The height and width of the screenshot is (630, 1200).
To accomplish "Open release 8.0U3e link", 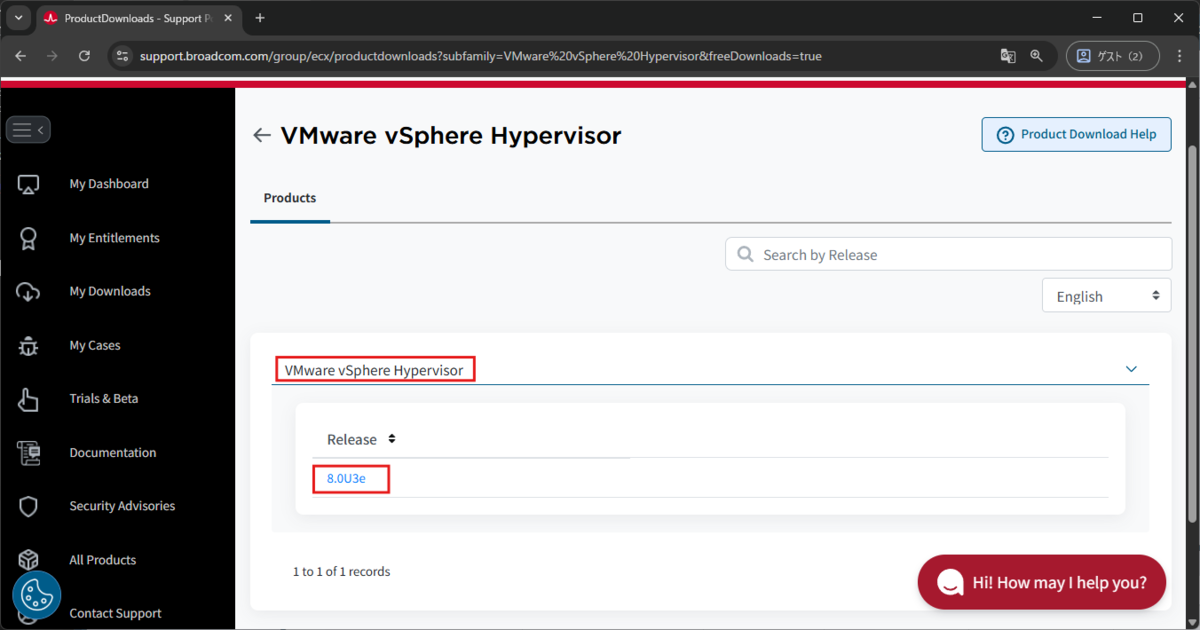I will pyautogui.click(x=346, y=479).
